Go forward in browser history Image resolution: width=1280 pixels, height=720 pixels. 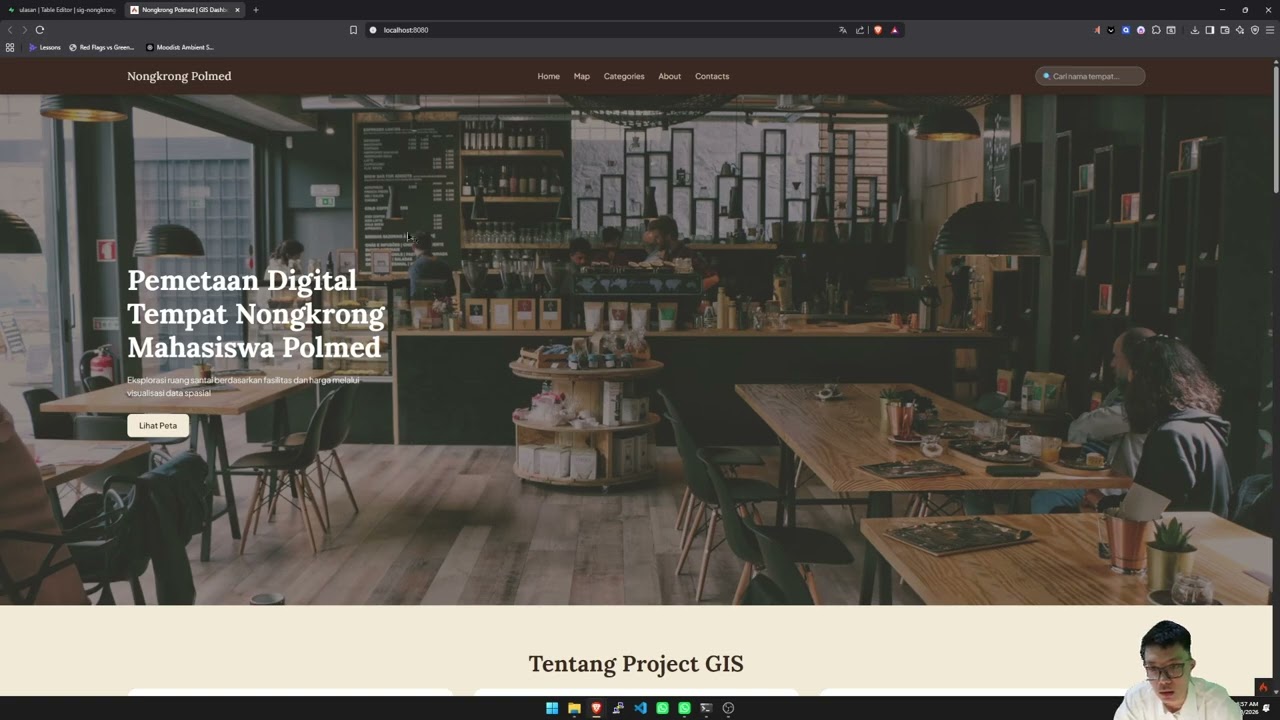click(x=24, y=30)
